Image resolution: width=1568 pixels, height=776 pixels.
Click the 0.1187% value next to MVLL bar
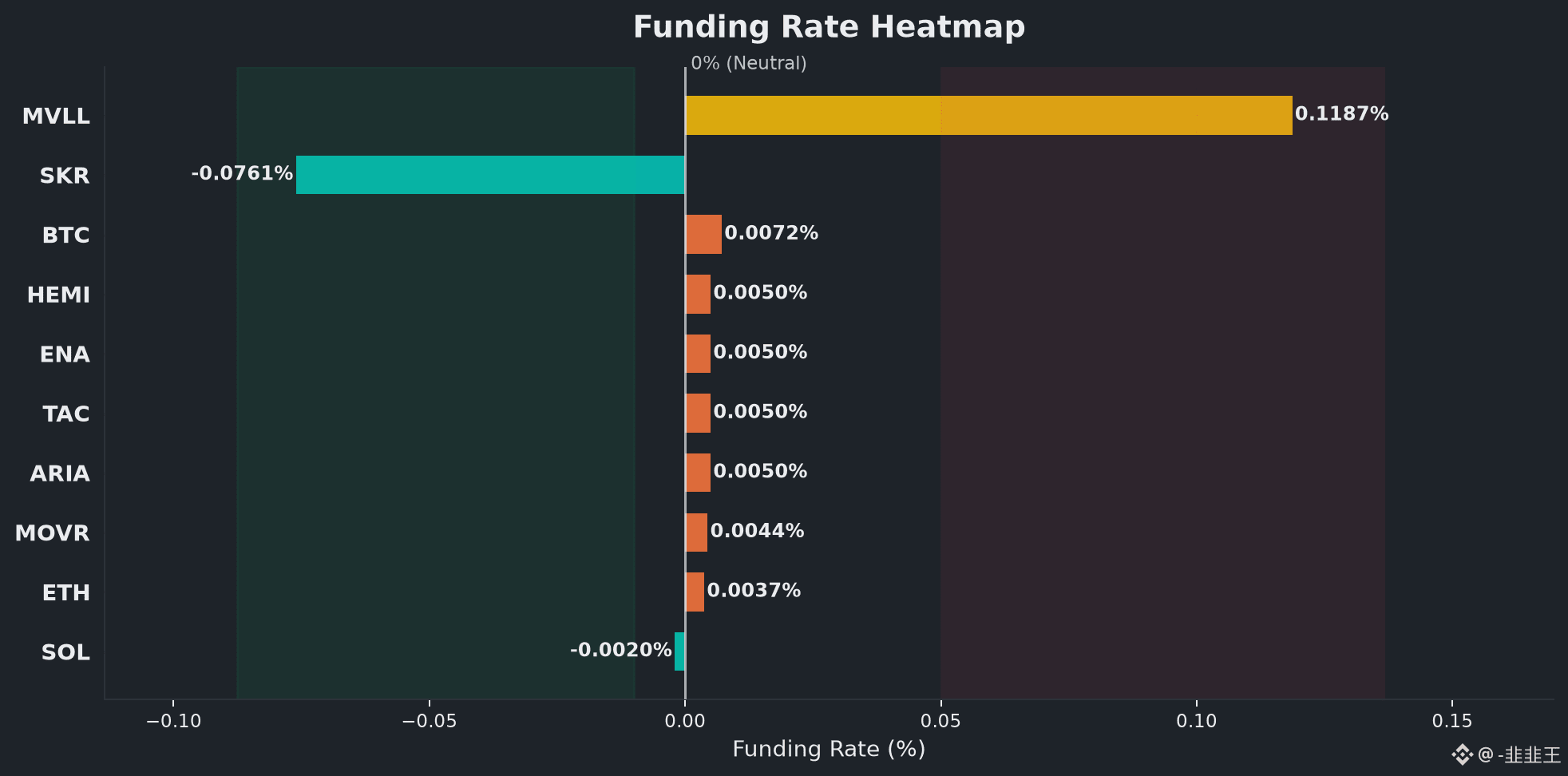tap(1342, 114)
